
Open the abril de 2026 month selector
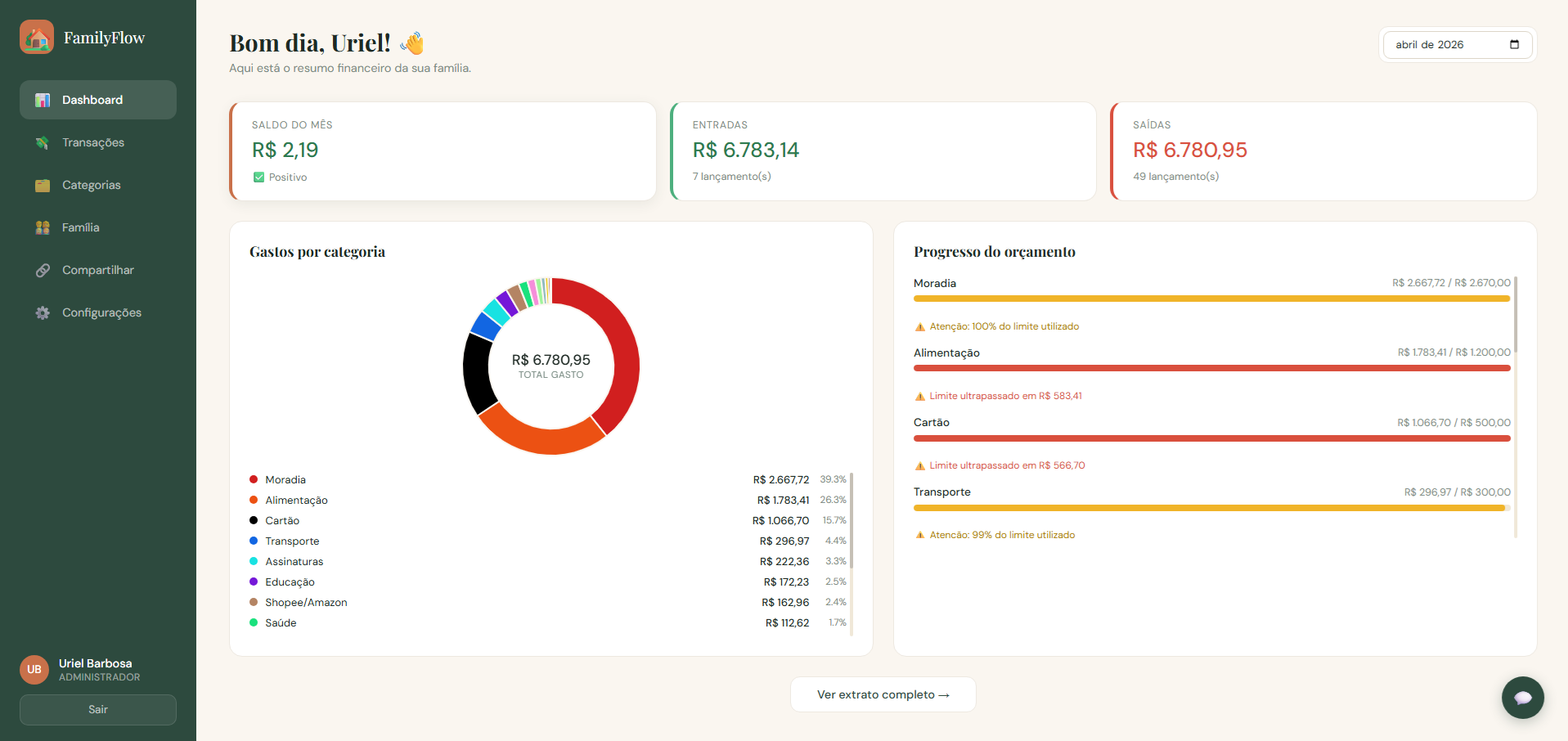1457,44
